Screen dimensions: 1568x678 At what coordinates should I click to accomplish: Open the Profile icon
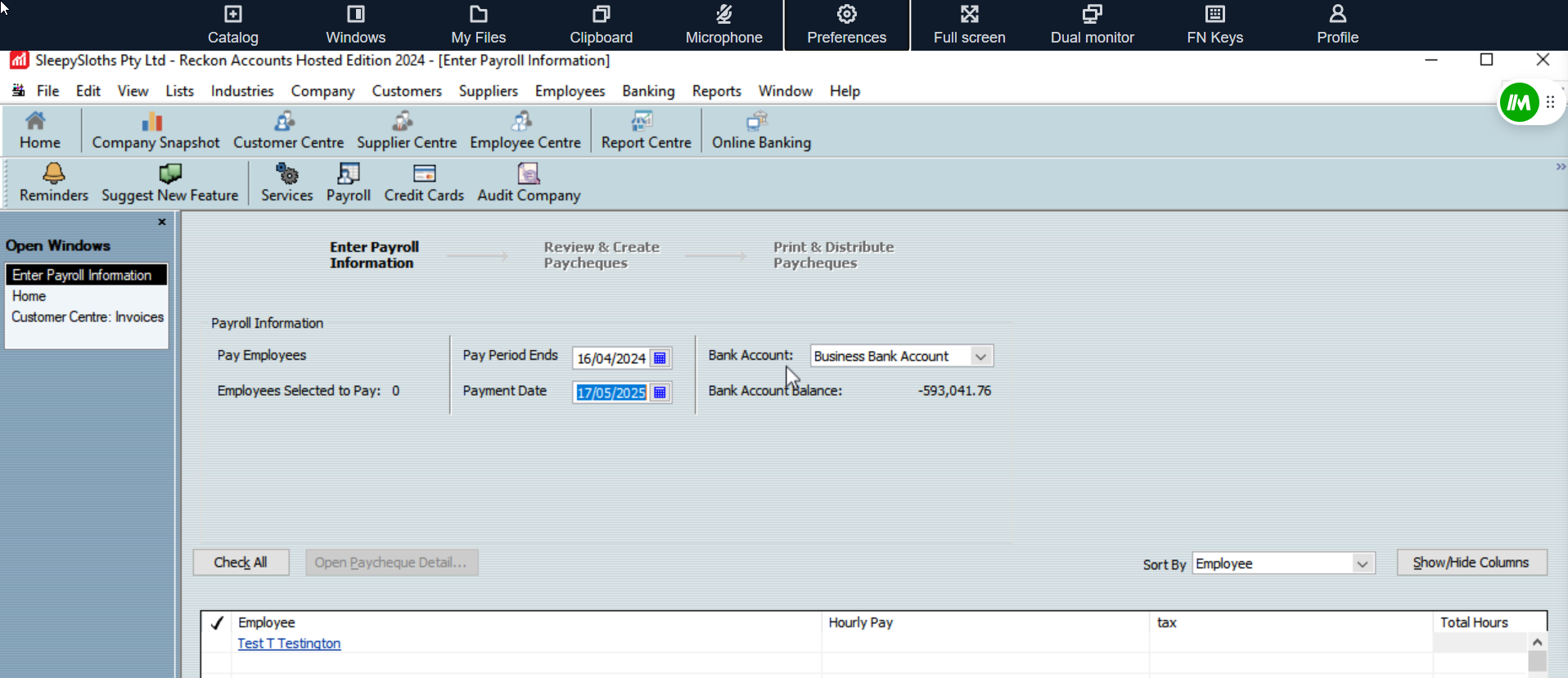pos(1337,25)
